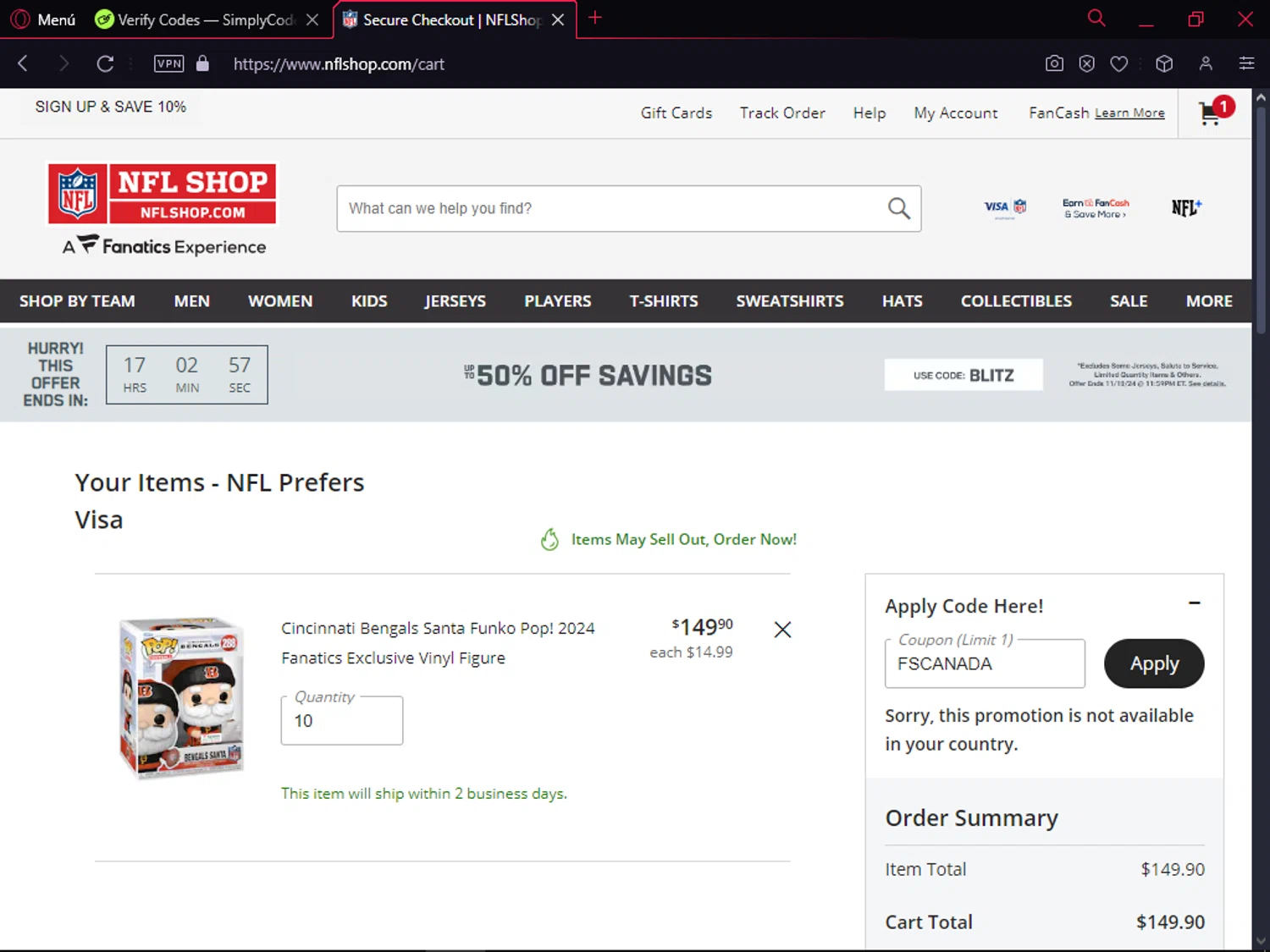Open the Help link
The width and height of the screenshot is (1270, 952).
click(870, 113)
